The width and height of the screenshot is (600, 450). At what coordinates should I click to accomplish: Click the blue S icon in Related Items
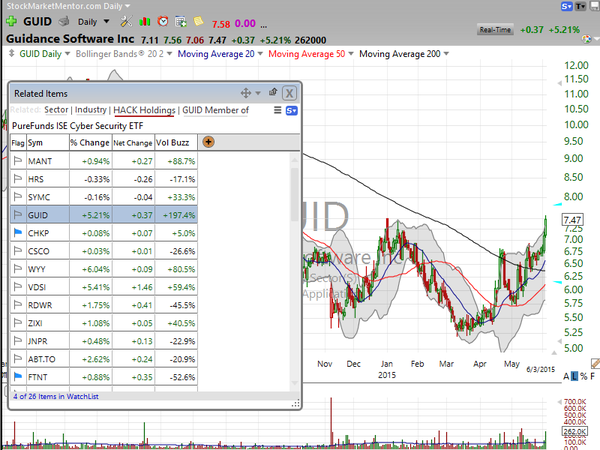tap(292, 111)
